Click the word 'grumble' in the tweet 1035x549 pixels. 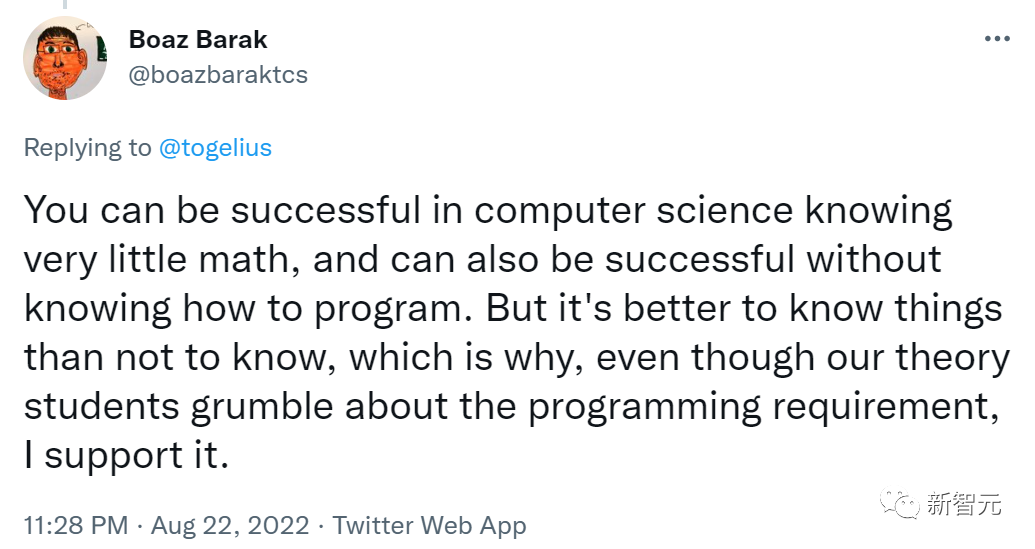pos(277,406)
